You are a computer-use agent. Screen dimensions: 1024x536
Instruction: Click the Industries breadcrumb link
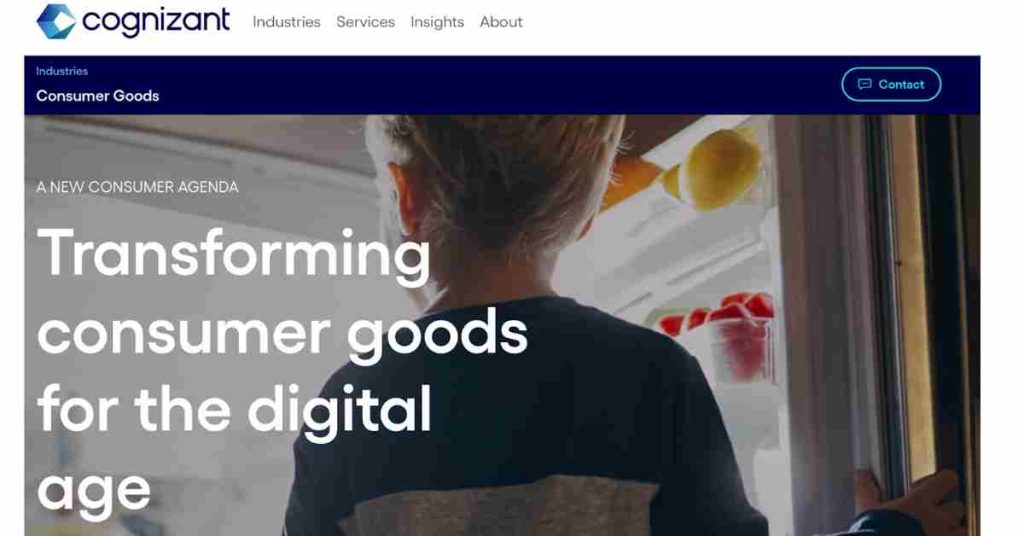[62, 71]
